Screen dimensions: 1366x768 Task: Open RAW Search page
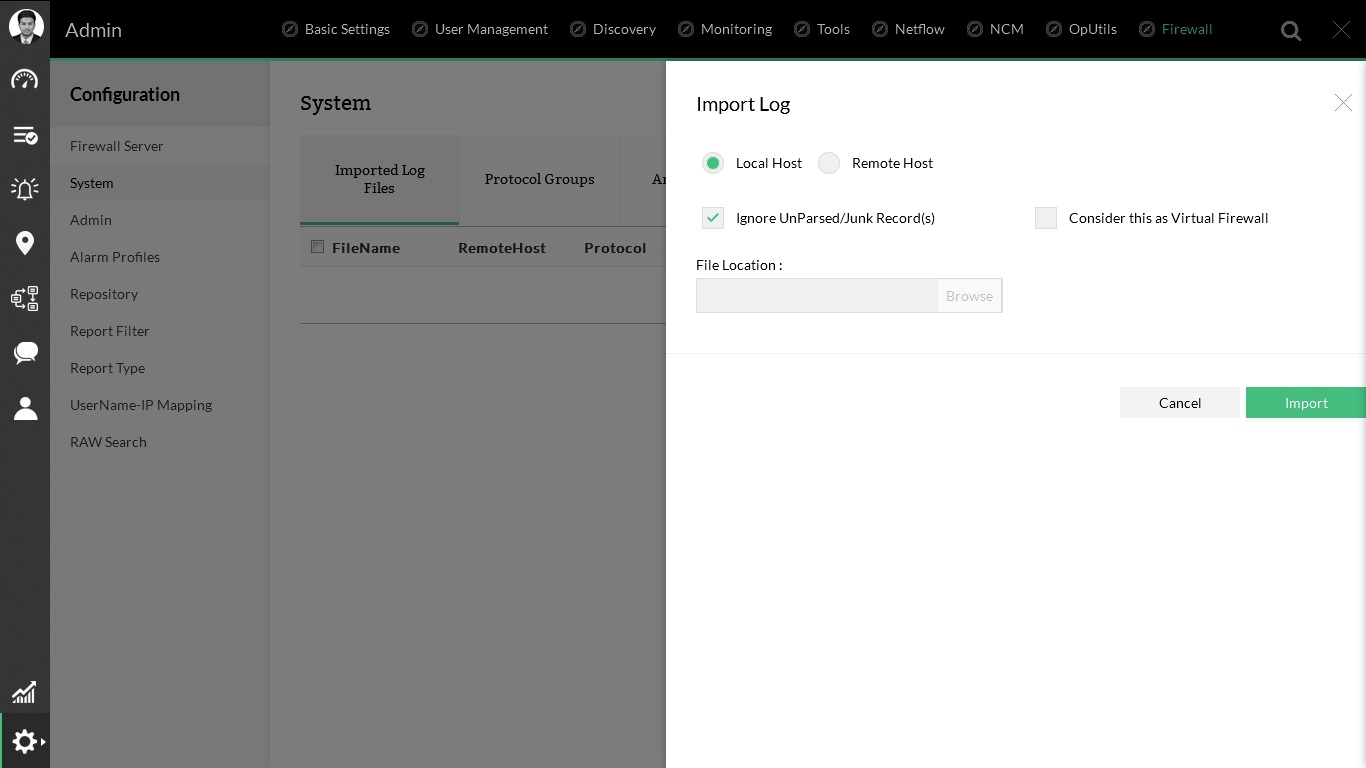point(160,442)
